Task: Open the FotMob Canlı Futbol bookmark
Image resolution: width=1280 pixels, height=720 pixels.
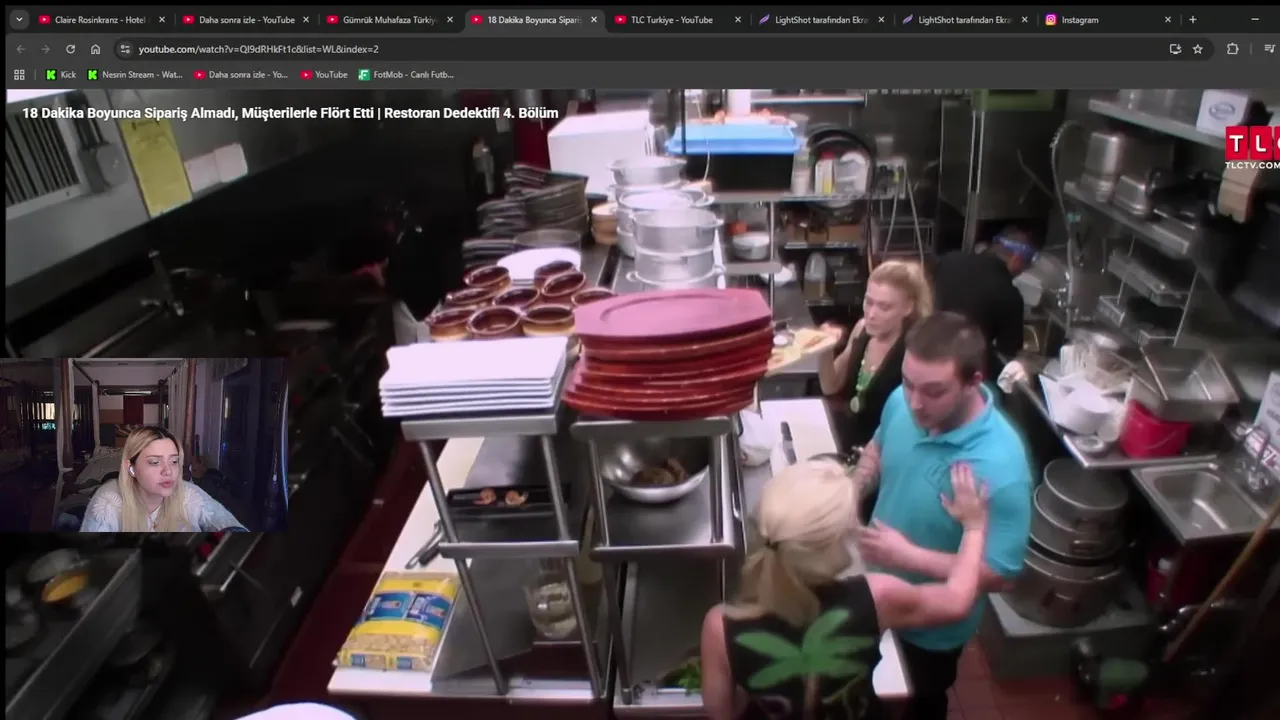Action: (406, 74)
